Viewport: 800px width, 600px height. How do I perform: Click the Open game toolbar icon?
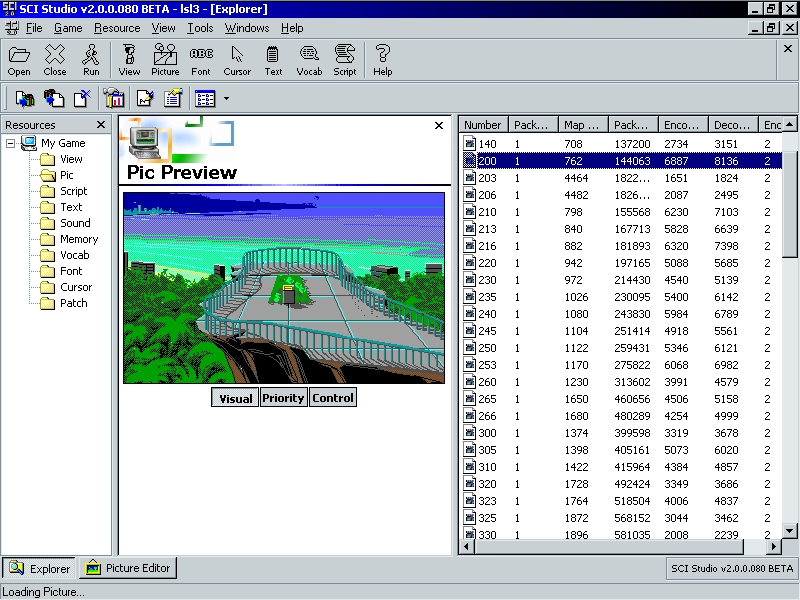(x=19, y=60)
